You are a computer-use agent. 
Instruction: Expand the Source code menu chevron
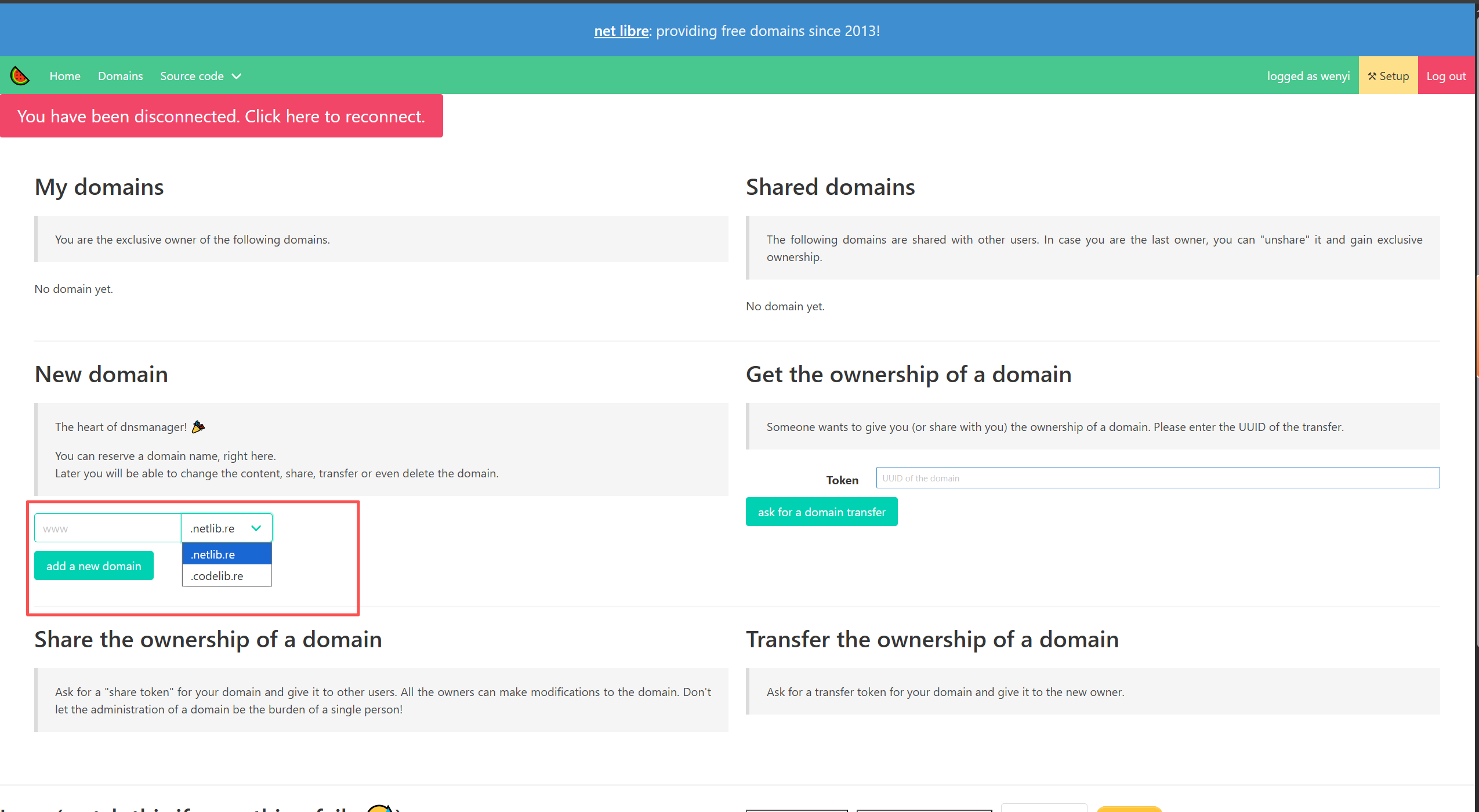[x=237, y=76]
